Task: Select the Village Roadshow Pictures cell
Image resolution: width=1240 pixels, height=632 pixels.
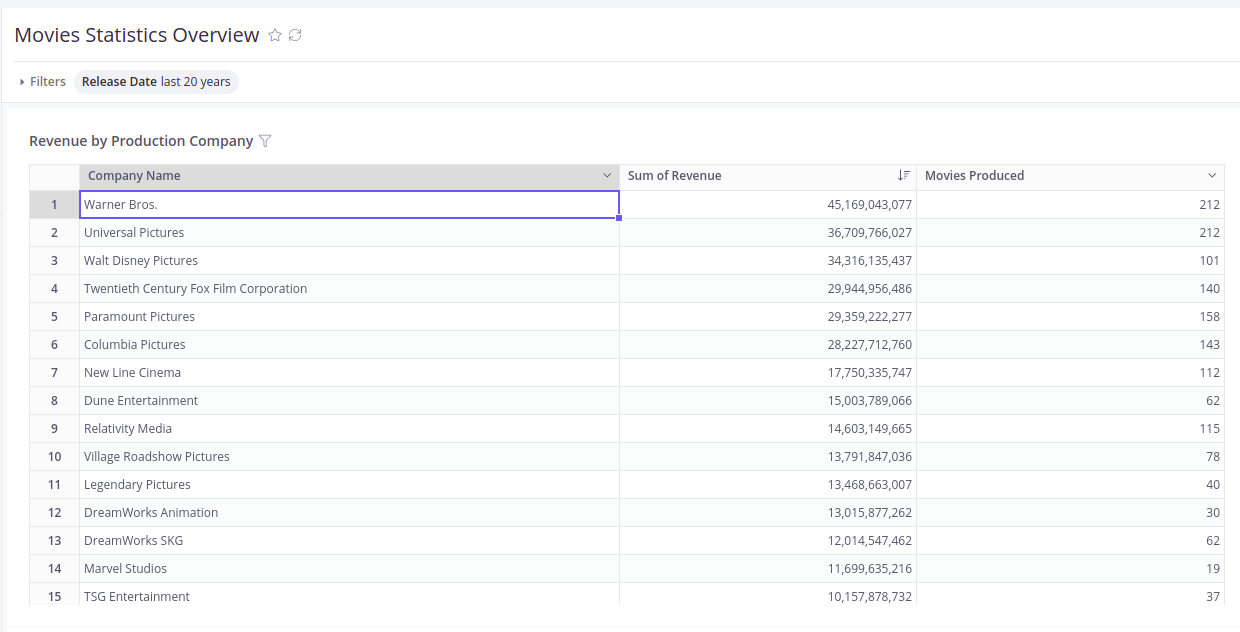Action: point(349,456)
